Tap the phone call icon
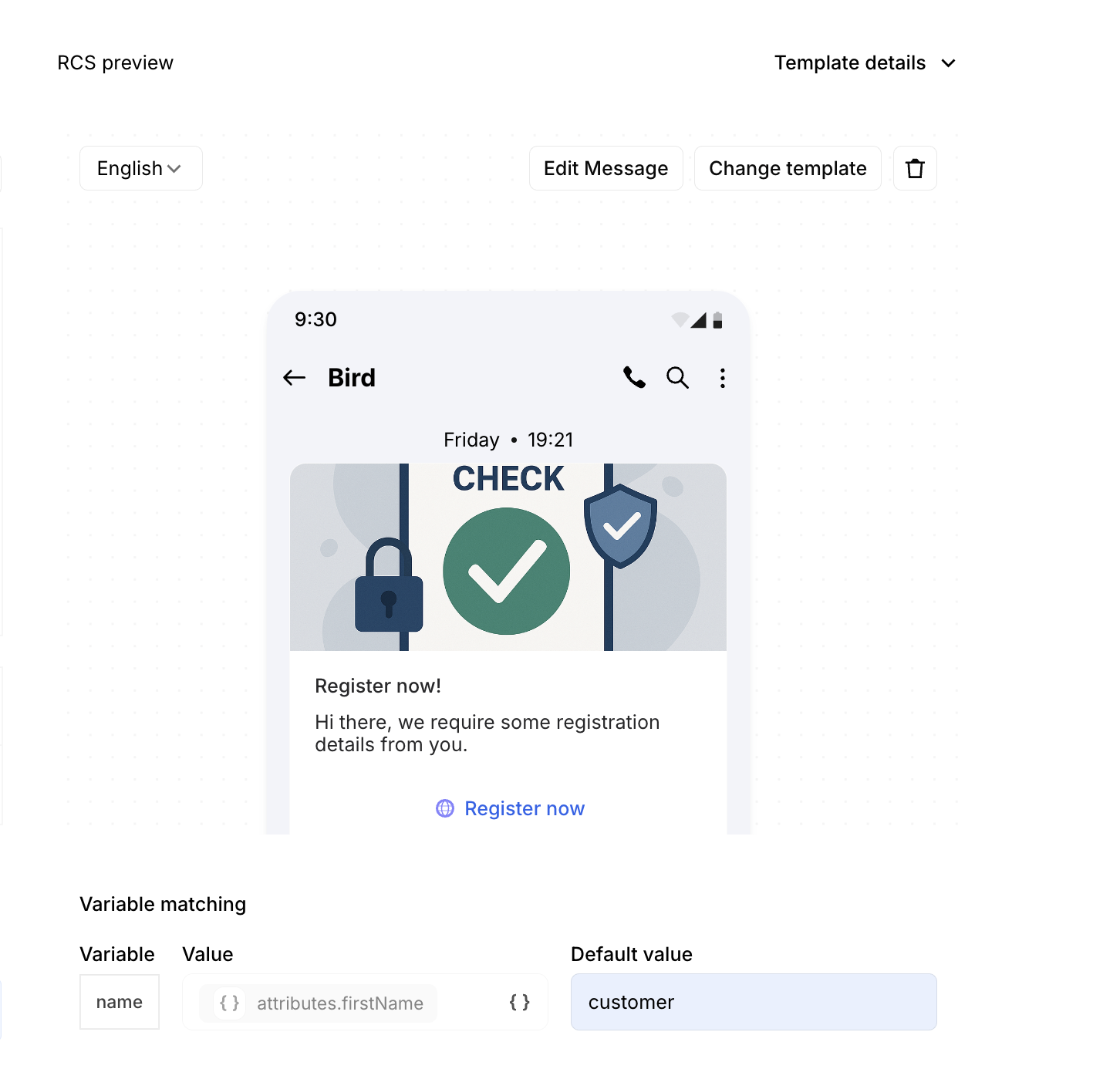1120x1069 pixels. pos(634,377)
